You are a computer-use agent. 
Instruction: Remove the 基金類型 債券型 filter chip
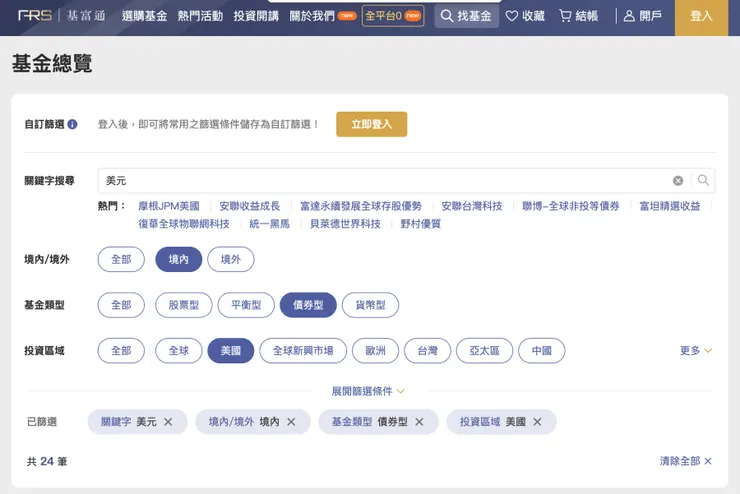coord(419,422)
